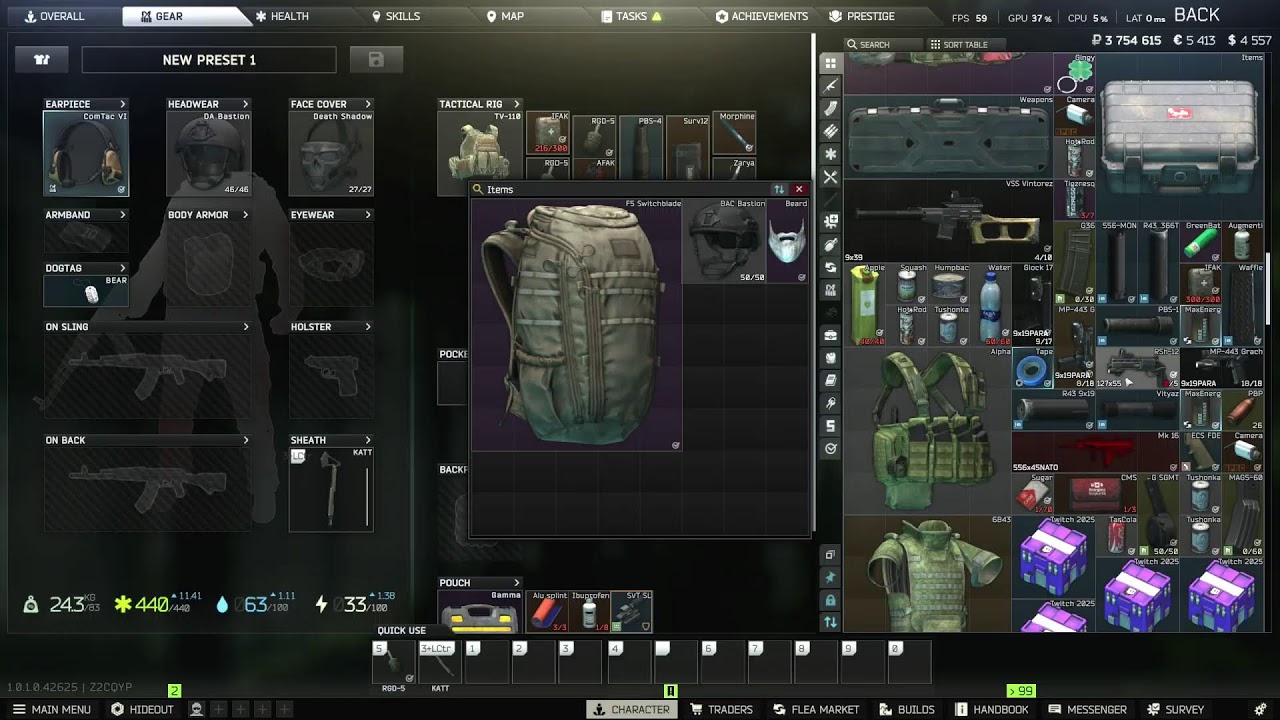Switch to the Skills tab

click(x=396, y=16)
